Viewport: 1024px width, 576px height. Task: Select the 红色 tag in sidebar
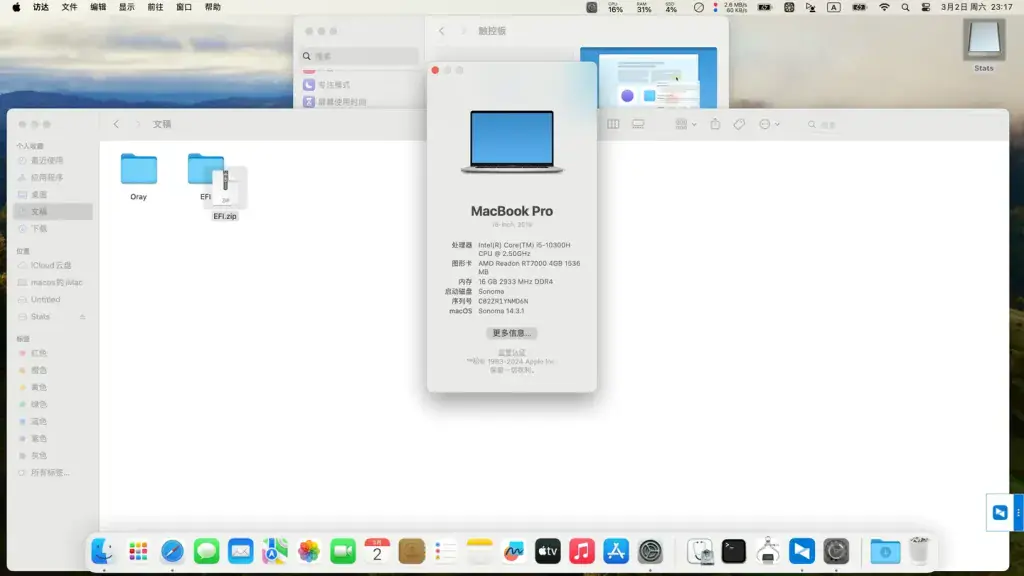pos(53,353)
